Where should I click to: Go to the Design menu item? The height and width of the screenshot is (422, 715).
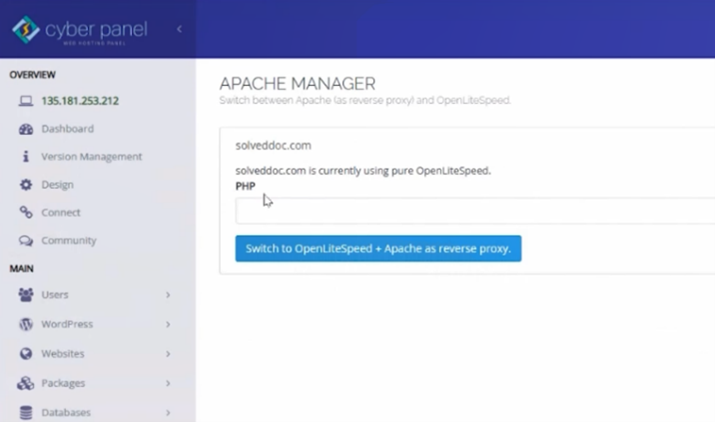57,185
